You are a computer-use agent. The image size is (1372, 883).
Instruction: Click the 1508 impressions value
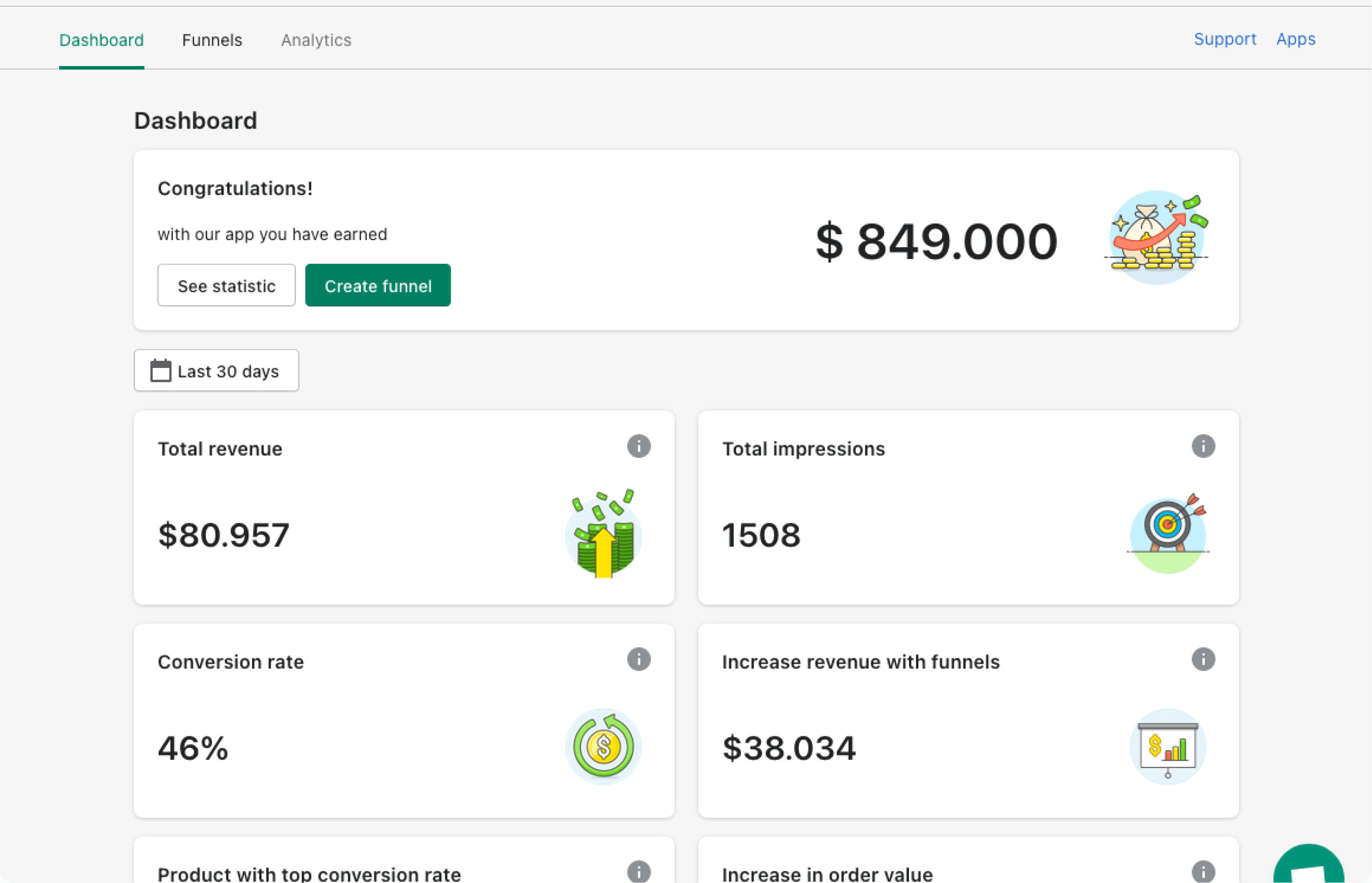[761, 535]
